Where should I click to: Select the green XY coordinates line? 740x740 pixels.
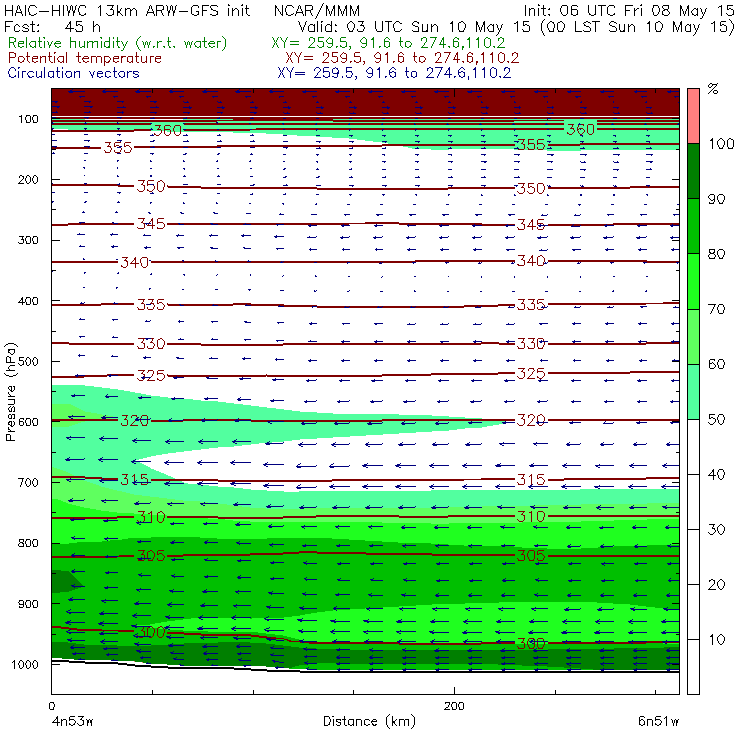[x=388, y=43]
